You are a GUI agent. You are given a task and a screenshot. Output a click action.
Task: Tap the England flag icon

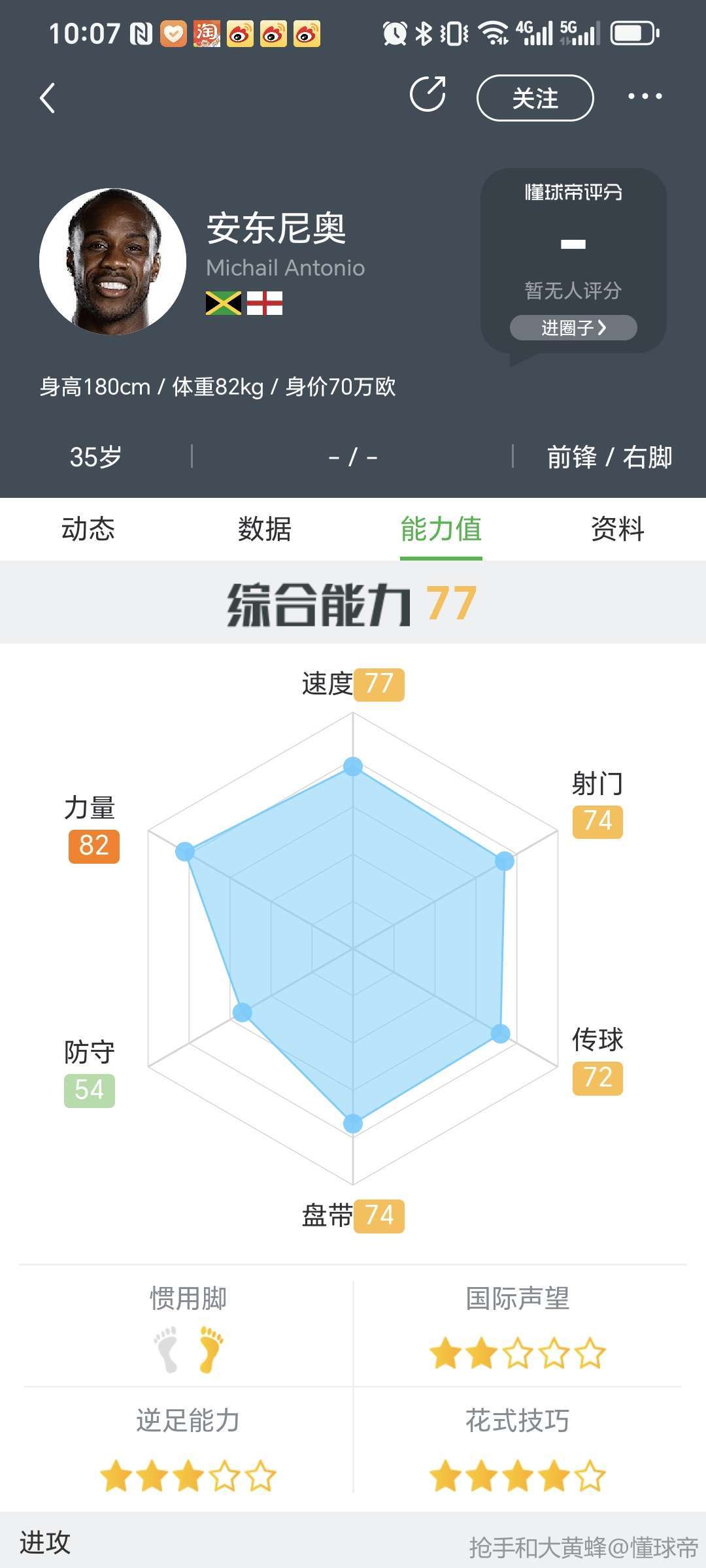pos(265,304)
